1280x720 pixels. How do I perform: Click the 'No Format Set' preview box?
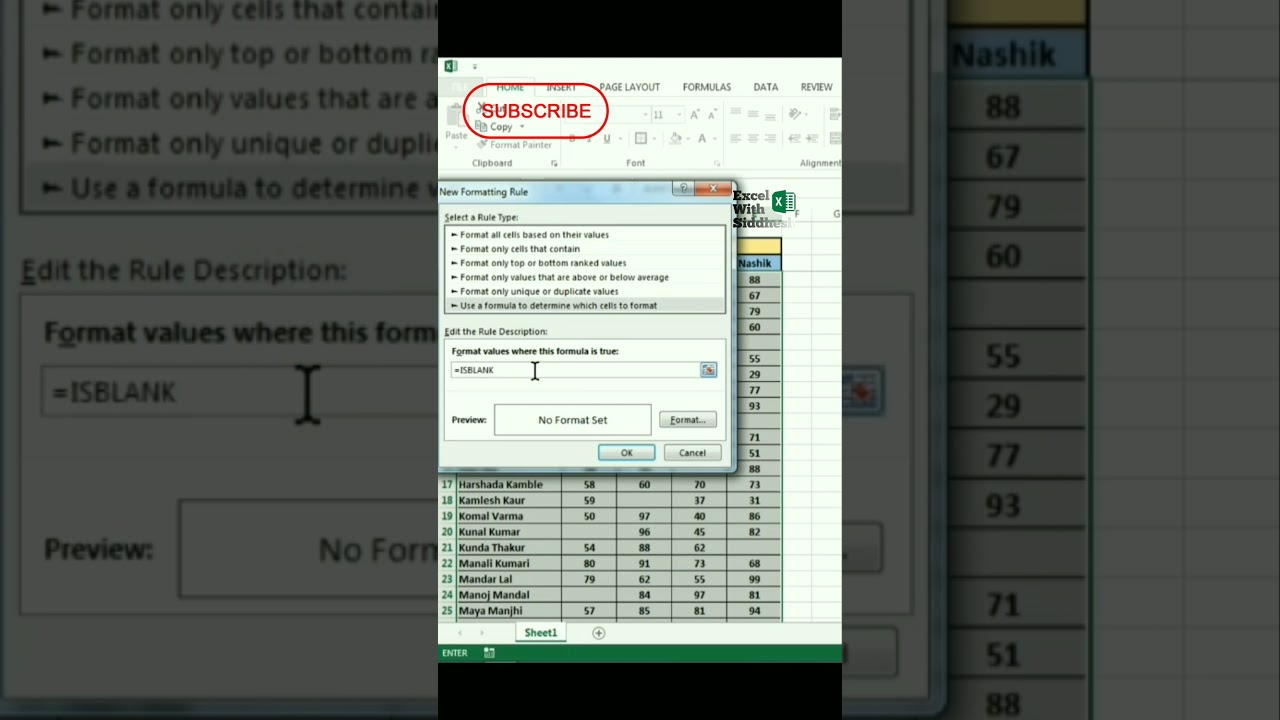[572, 420]
